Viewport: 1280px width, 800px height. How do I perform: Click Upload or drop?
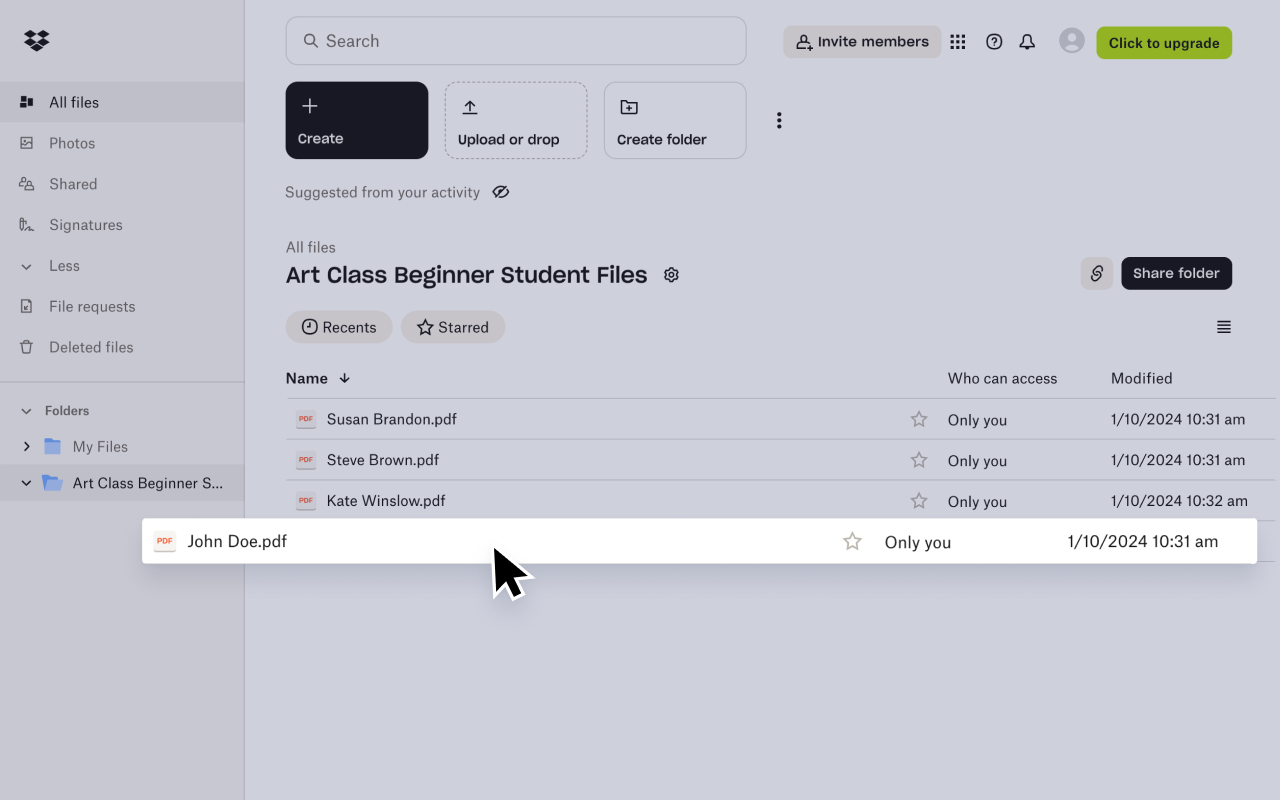[x=516, y=120]
